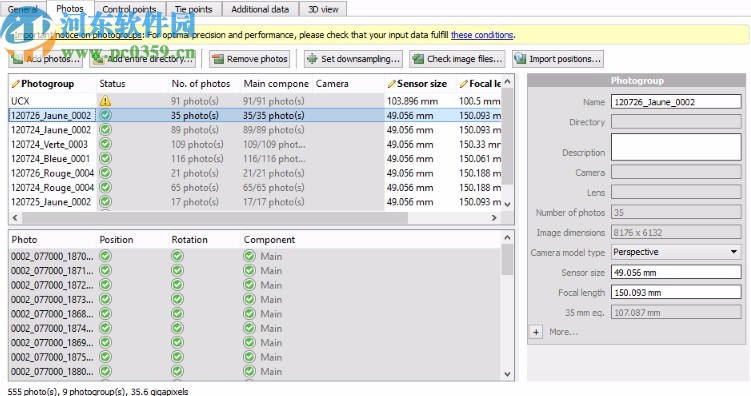Edit the Focal length field in panel
751x396 pixels.
pyautogui.click(x=676, y=292)
